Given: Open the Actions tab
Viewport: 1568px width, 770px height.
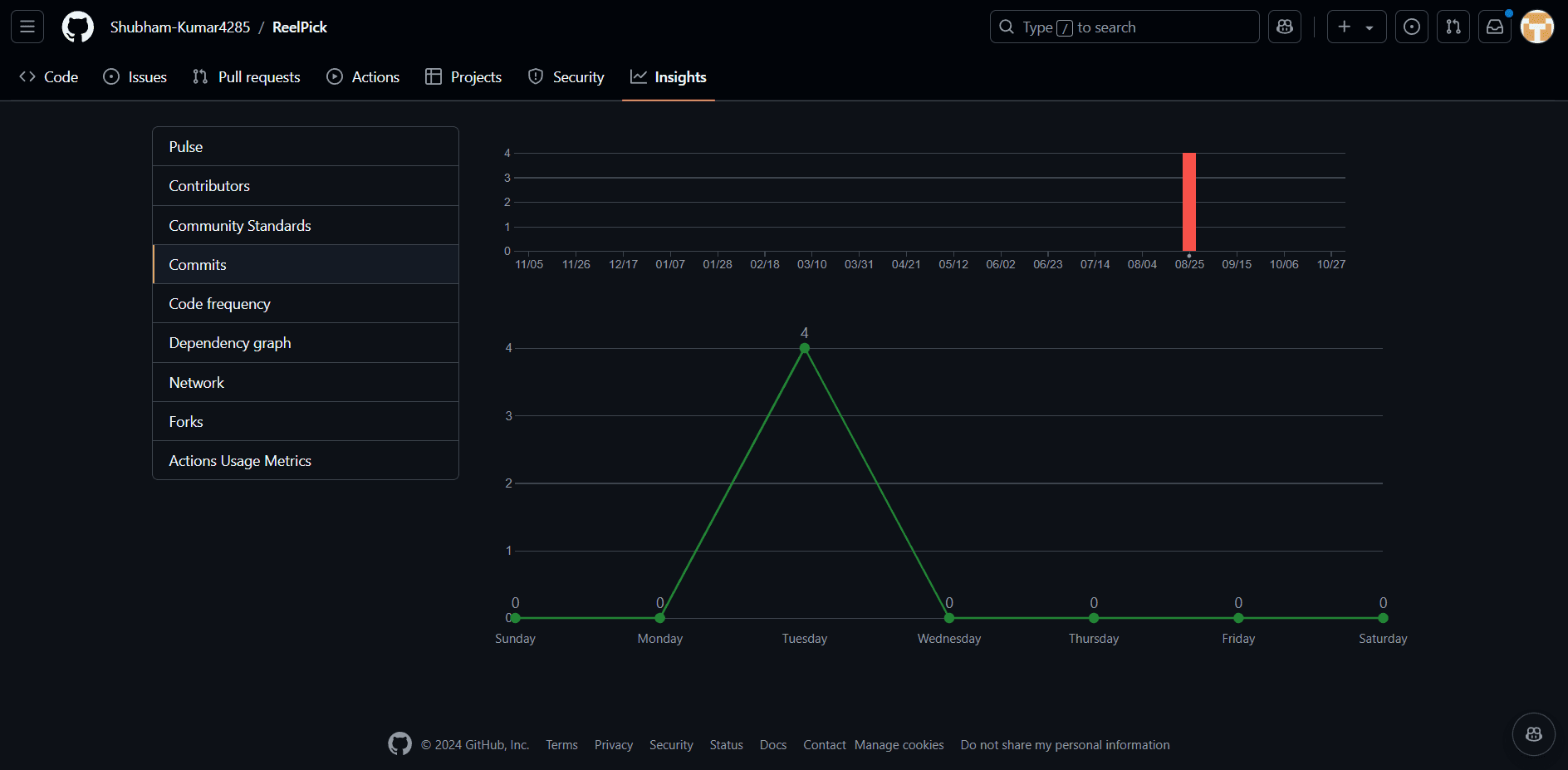Looking at the screenshot, I should coord(363,77).
